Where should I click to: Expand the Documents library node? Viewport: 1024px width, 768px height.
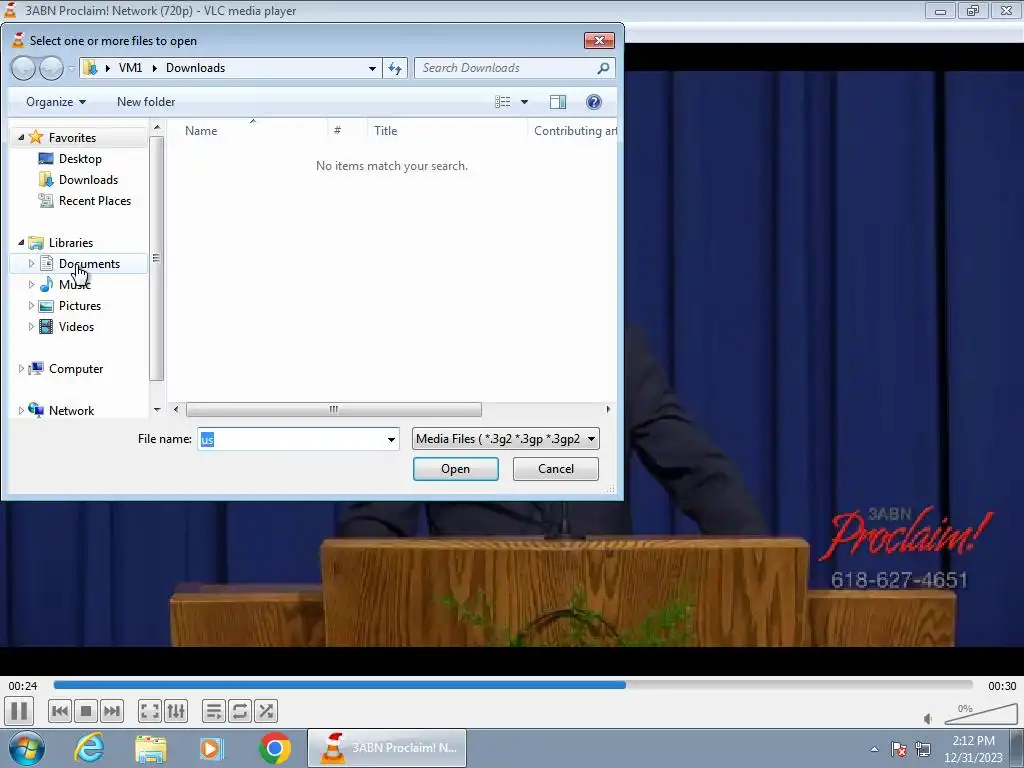click(31, 264)
